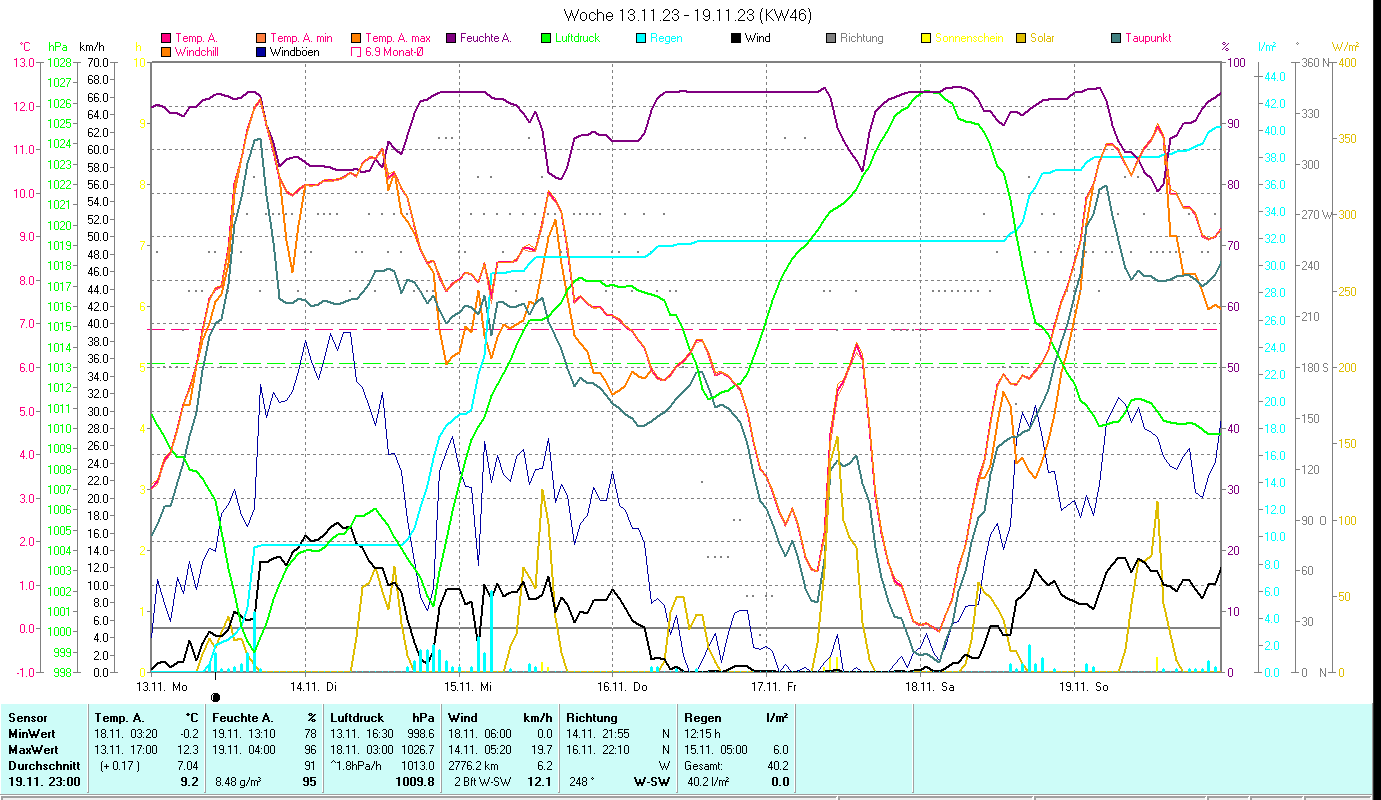Click the Solar legend label
The width and height of the screenshot is (1381, 800).
point(1043,39)
